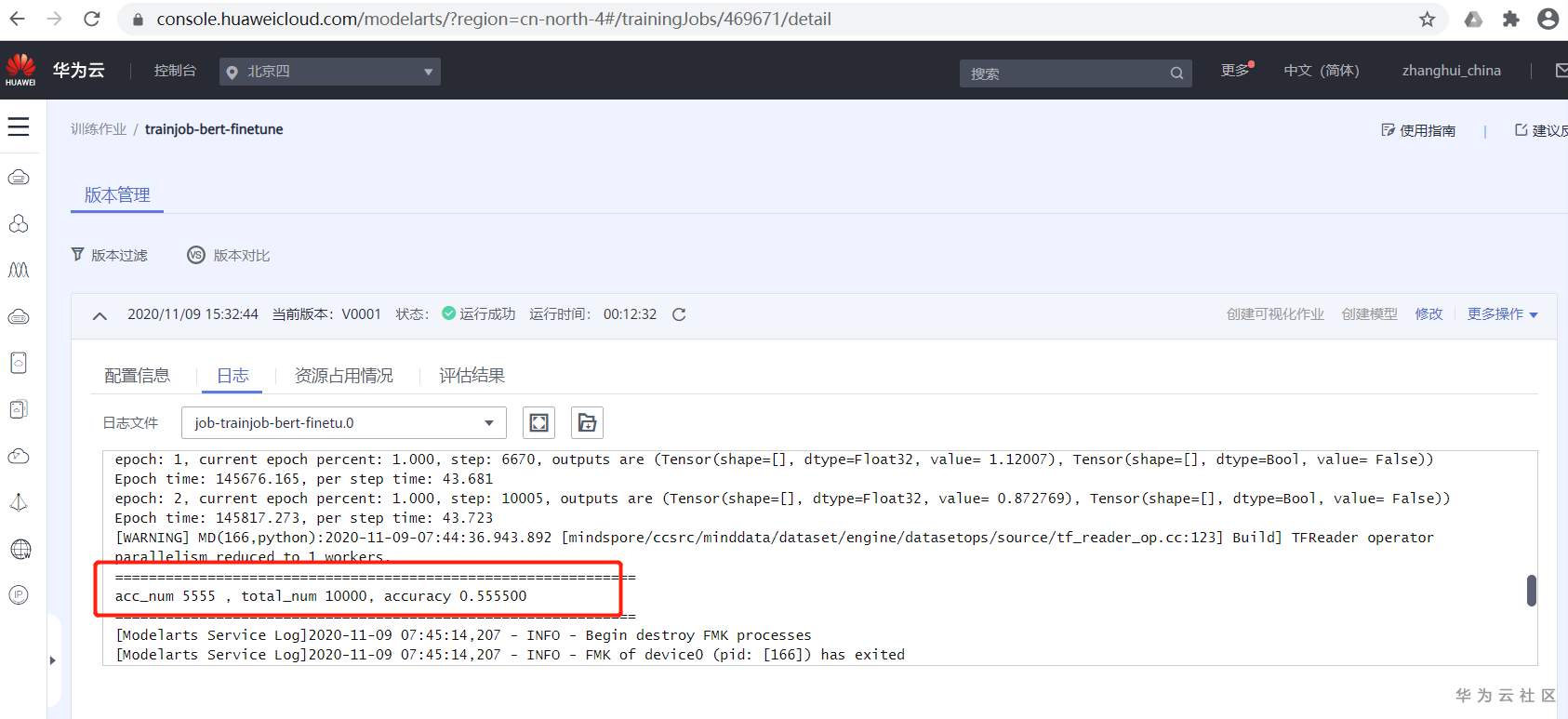
Task: Open log in fullscreen view
Action: [x=538, y=423]
